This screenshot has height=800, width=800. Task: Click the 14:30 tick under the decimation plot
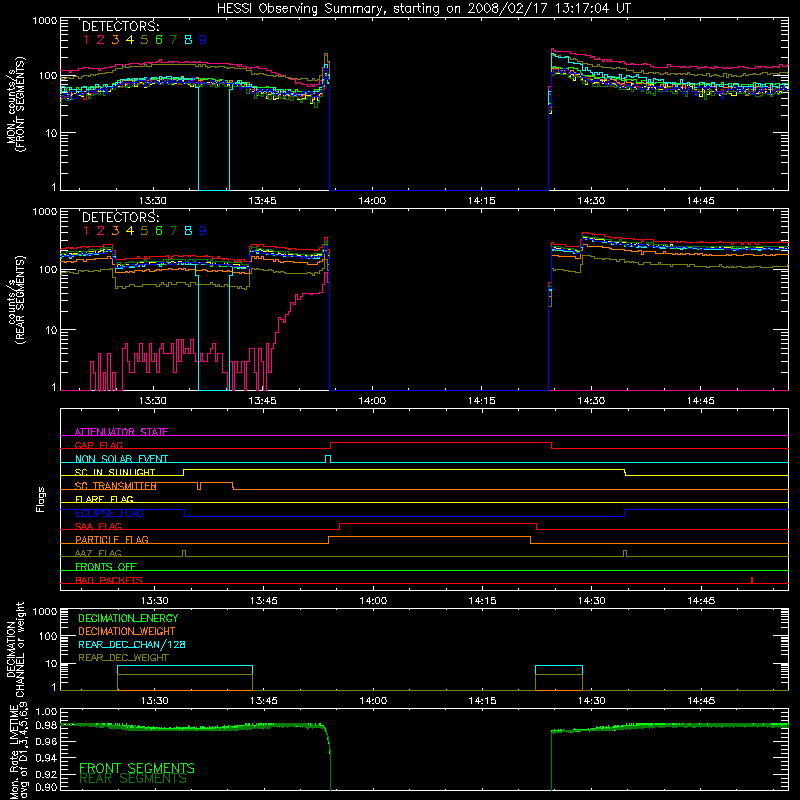(x=592, y=701)
